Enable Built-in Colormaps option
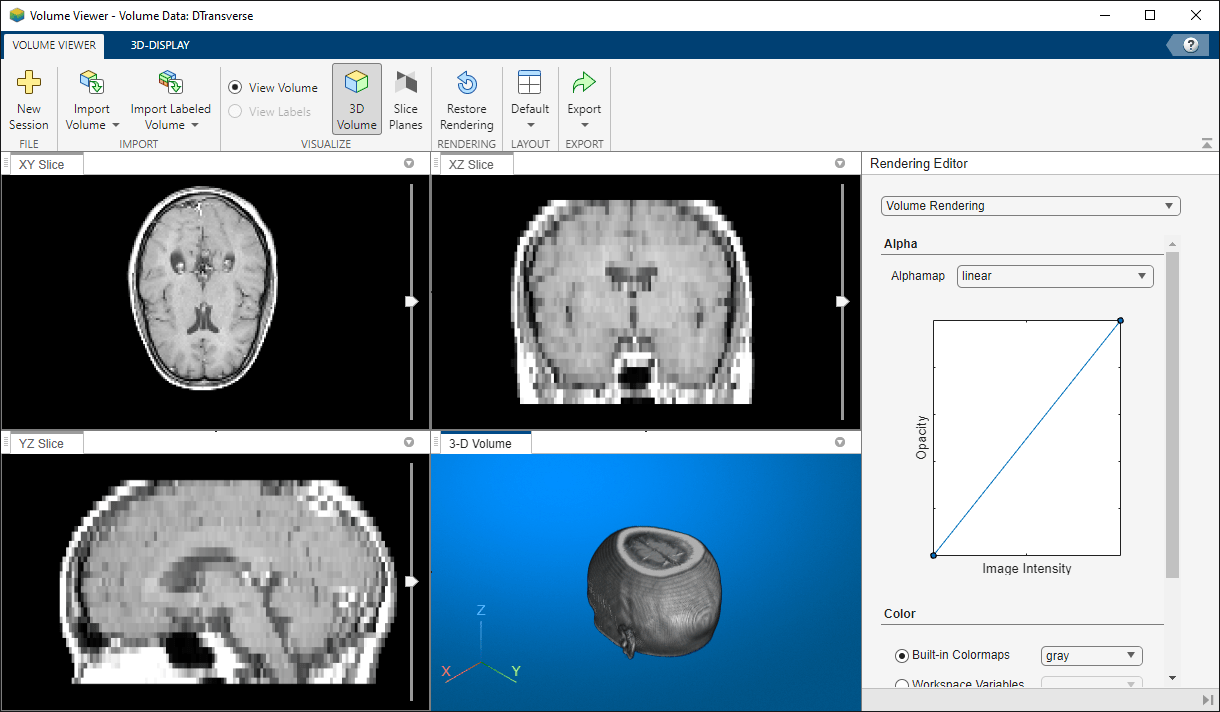The width and height of the screenshot is (1220, 712). coord(902,655)
